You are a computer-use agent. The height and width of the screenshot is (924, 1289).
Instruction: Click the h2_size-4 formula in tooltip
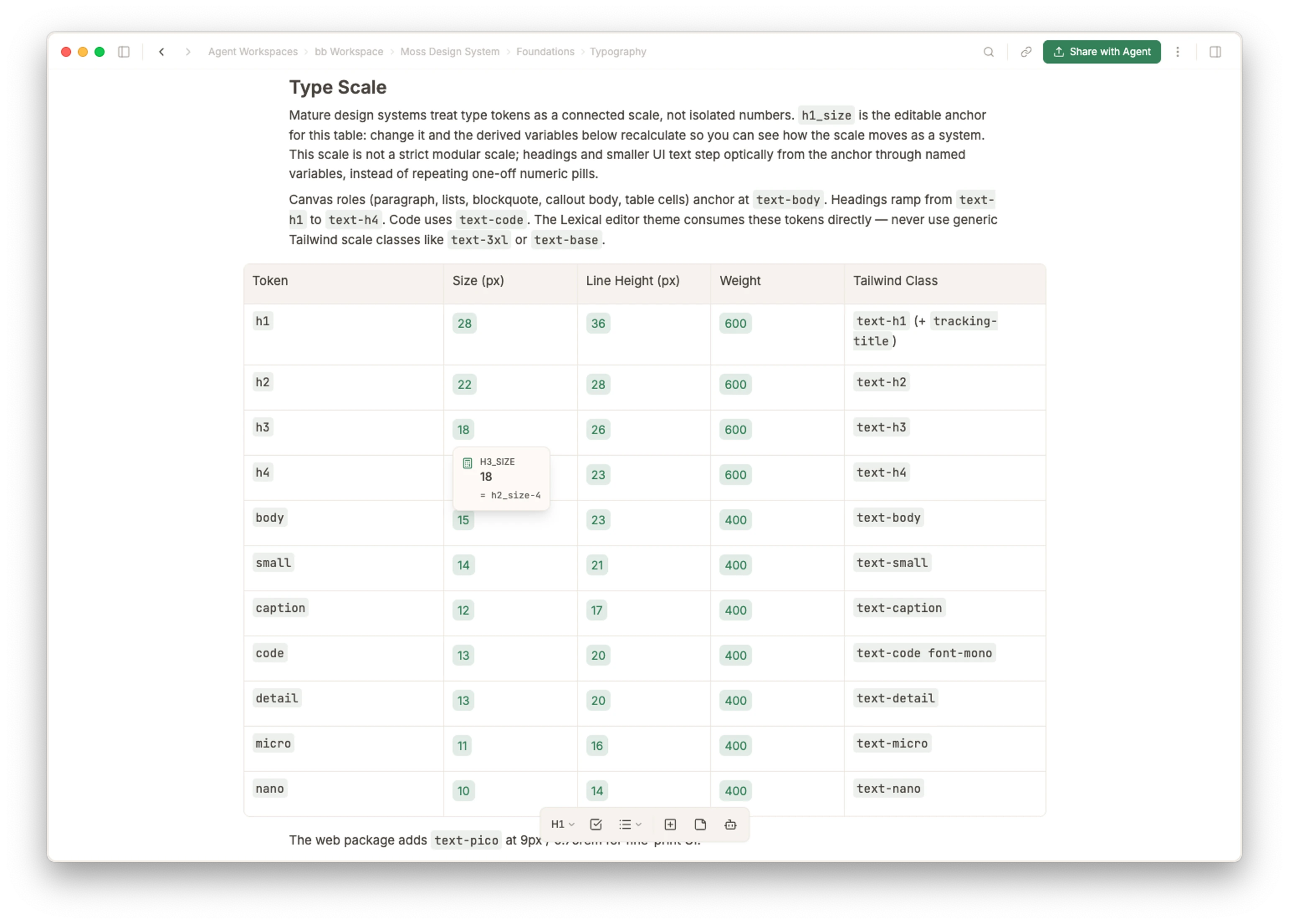point(511,495)
